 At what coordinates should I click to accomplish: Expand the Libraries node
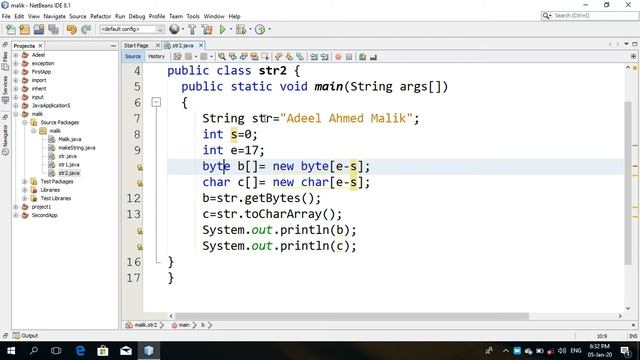[x=25, y=190]
